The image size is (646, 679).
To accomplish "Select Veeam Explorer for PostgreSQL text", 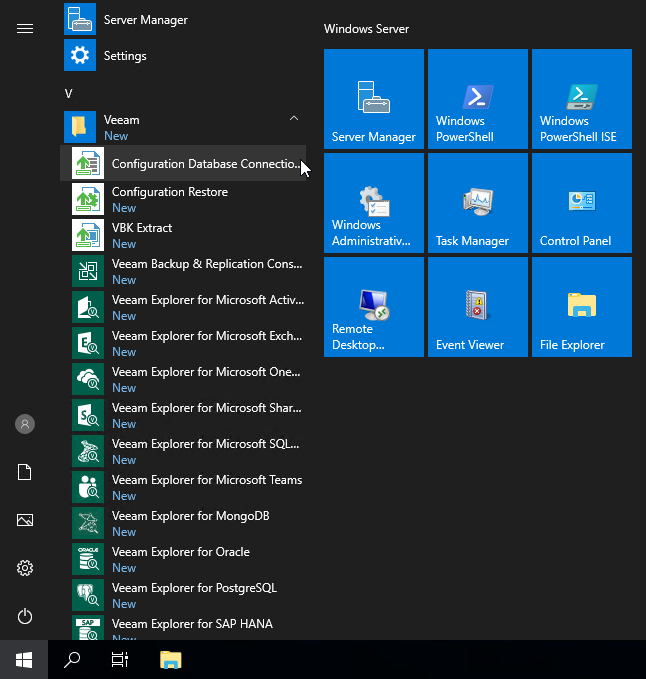I will [x=194, y=588].
